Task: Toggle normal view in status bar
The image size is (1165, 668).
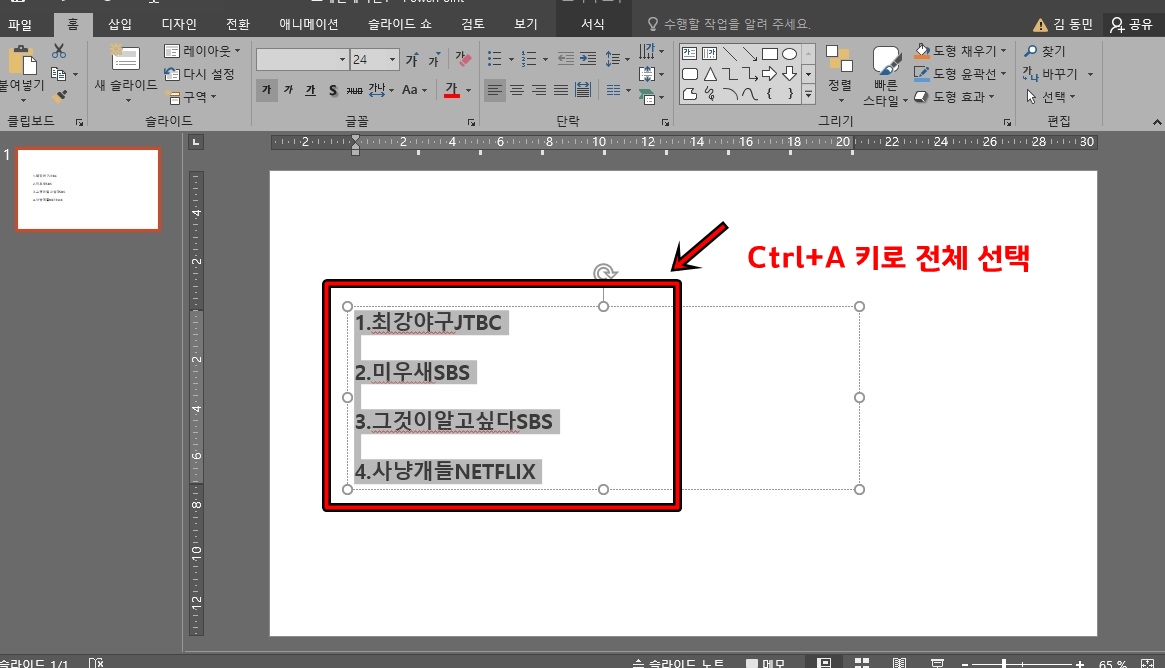Action: [x=824, y=663]
